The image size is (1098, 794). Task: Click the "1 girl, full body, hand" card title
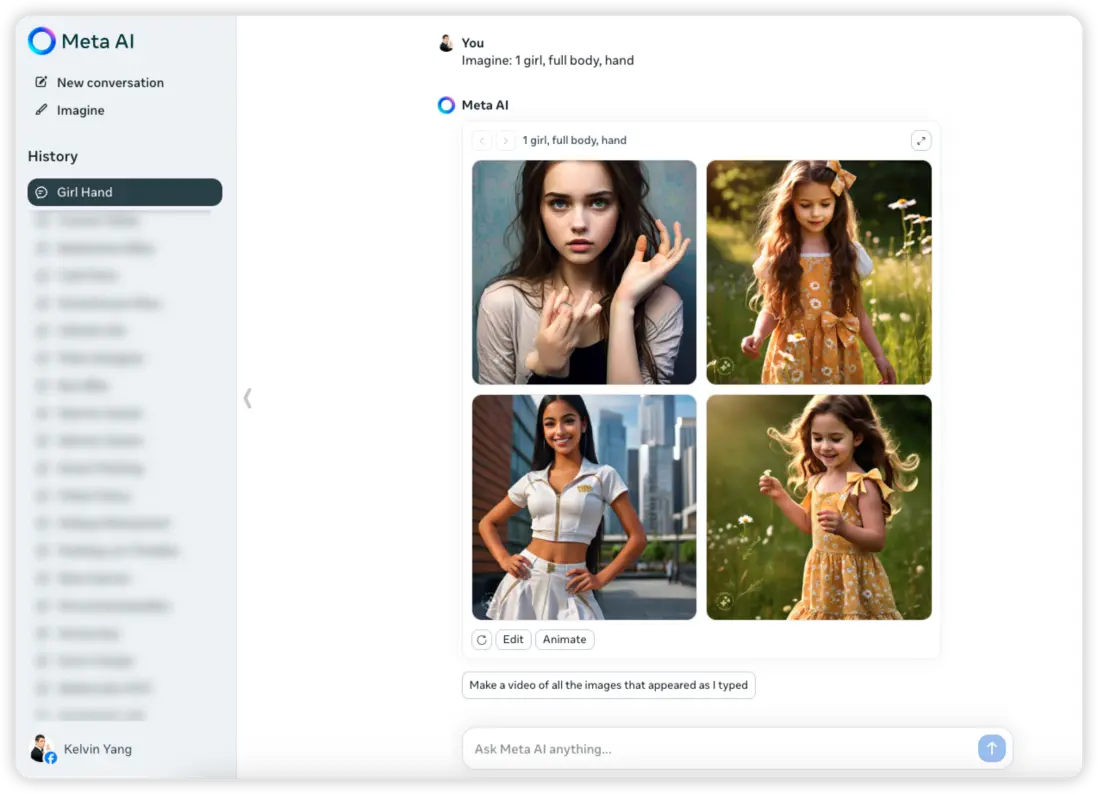pos(574,140)
